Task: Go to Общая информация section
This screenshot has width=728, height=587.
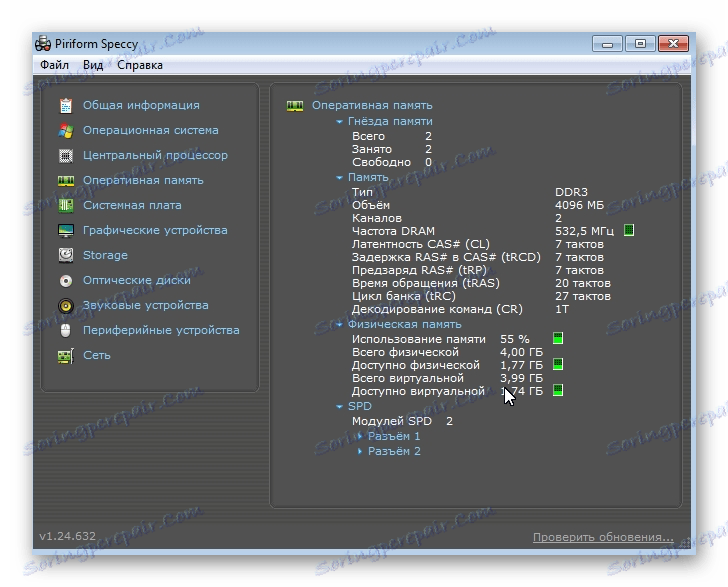Action: 141,105
